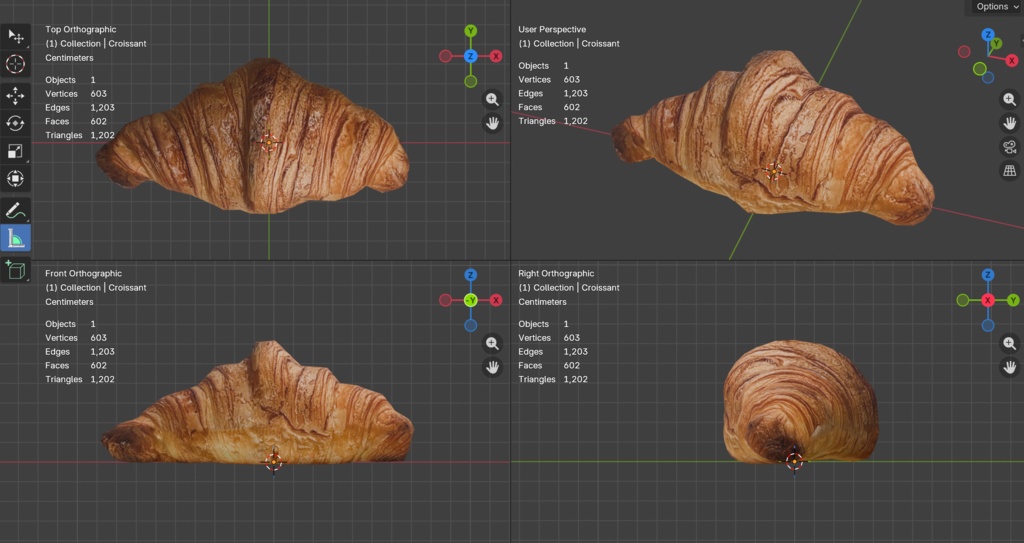Click 'Vertices 603' in Front Orthographic view
The width and height of the screenshot is (1024, 543).
[x=76, y=338]
